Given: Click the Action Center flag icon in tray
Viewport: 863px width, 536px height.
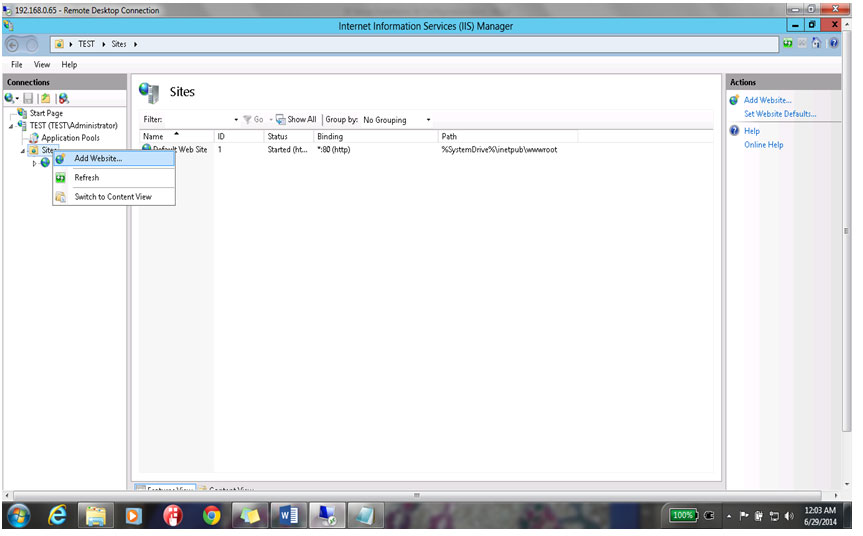Looking at the screenshot, I should pyautogui.click(x=744, y=516).
